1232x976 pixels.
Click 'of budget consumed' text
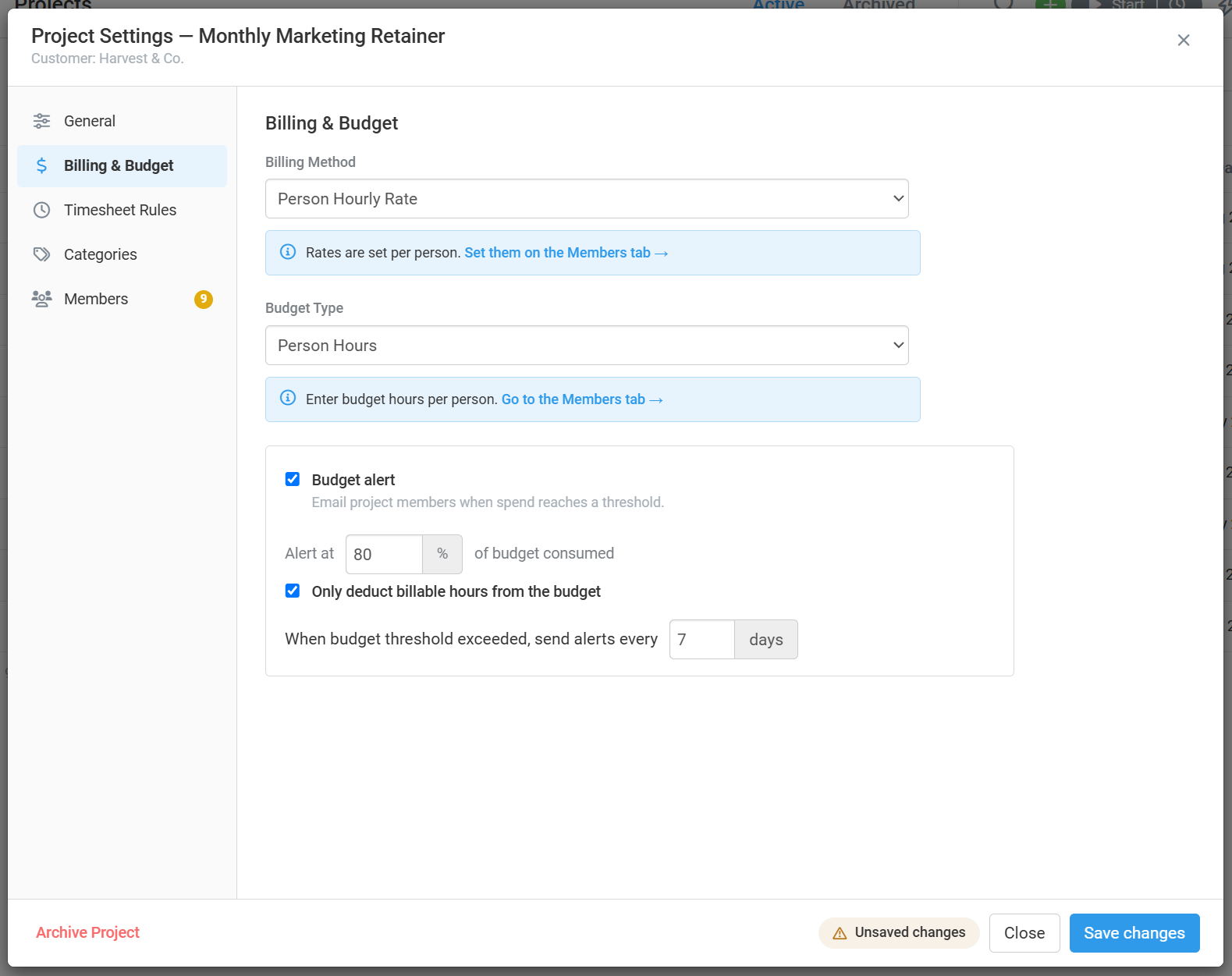tap(544, 553)
